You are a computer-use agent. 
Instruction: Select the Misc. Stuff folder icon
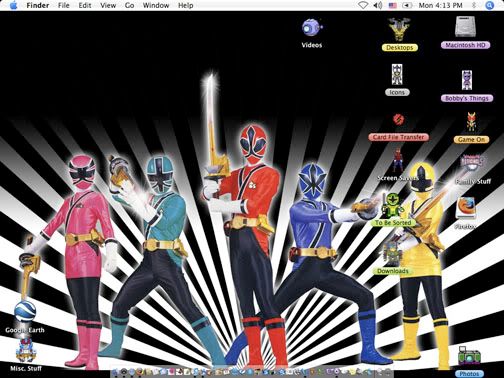point(26,350)
